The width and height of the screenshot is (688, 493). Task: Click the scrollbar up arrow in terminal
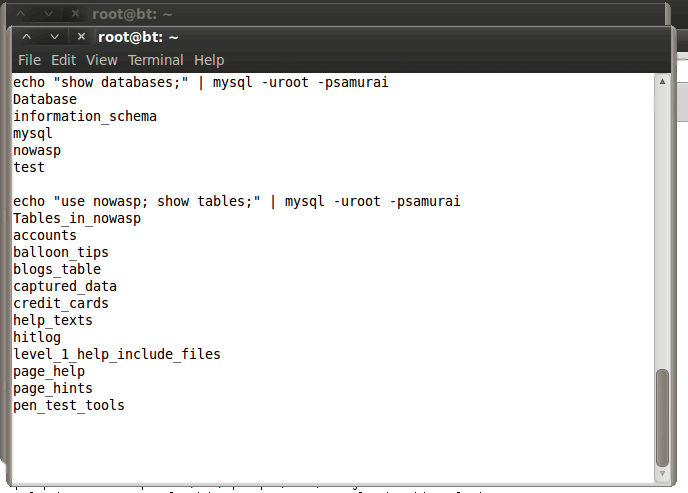(661, 81)
